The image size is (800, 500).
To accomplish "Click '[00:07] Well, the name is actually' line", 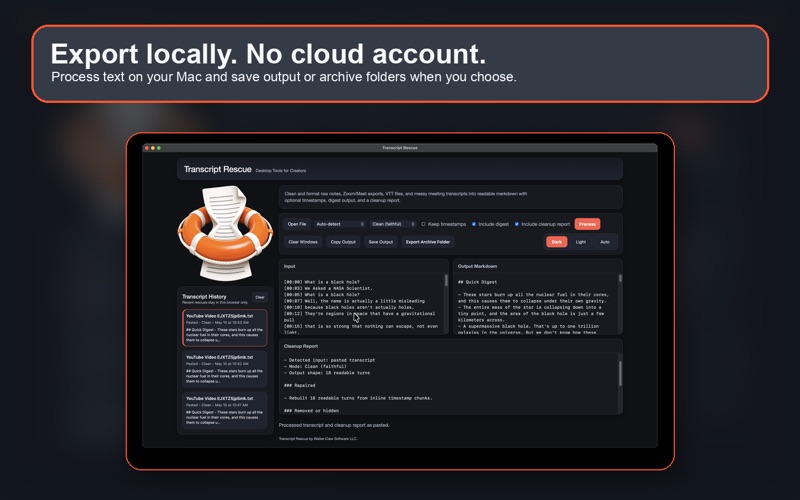I will point(354,301).
